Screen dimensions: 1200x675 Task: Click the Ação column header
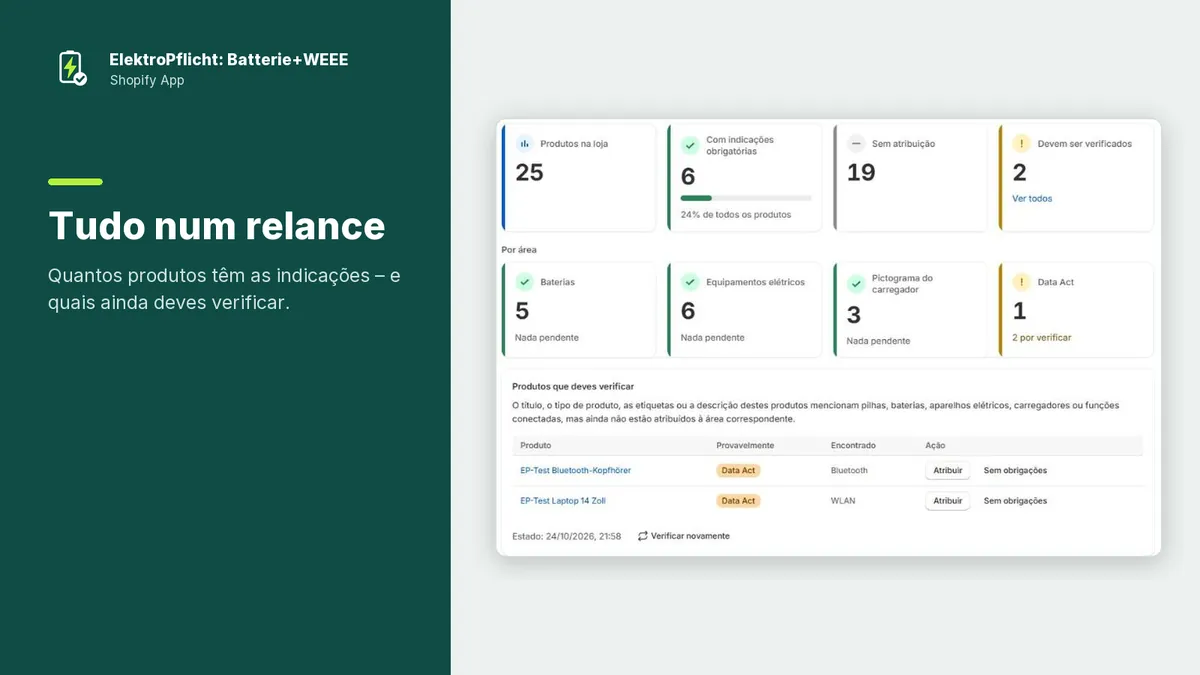click(935, 445)
